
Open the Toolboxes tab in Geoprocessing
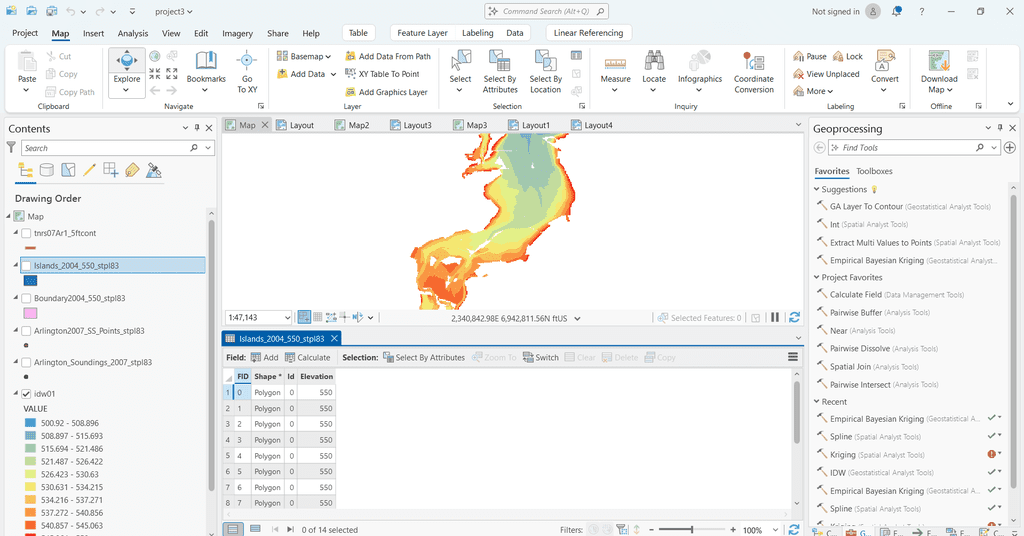tap(874, 171)
